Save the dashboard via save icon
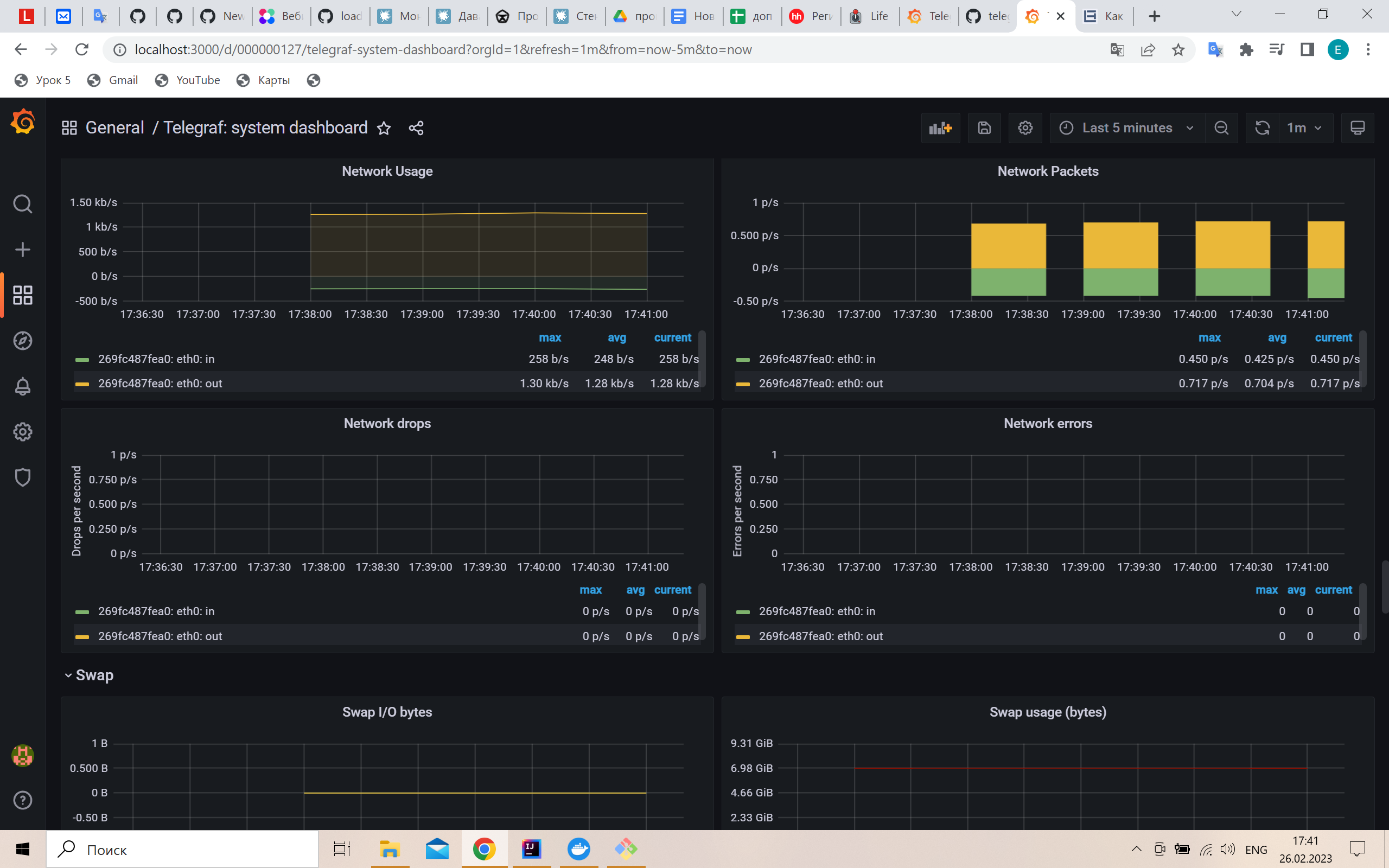Screen dimensions: 1389x868 (x=984, y=127)
